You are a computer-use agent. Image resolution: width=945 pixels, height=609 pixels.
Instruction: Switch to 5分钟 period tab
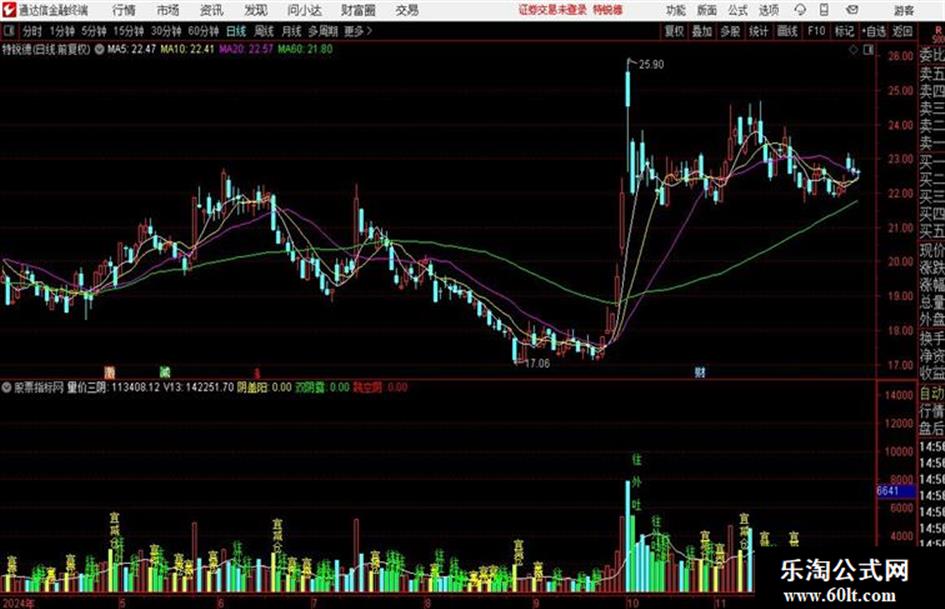(94, 31)
